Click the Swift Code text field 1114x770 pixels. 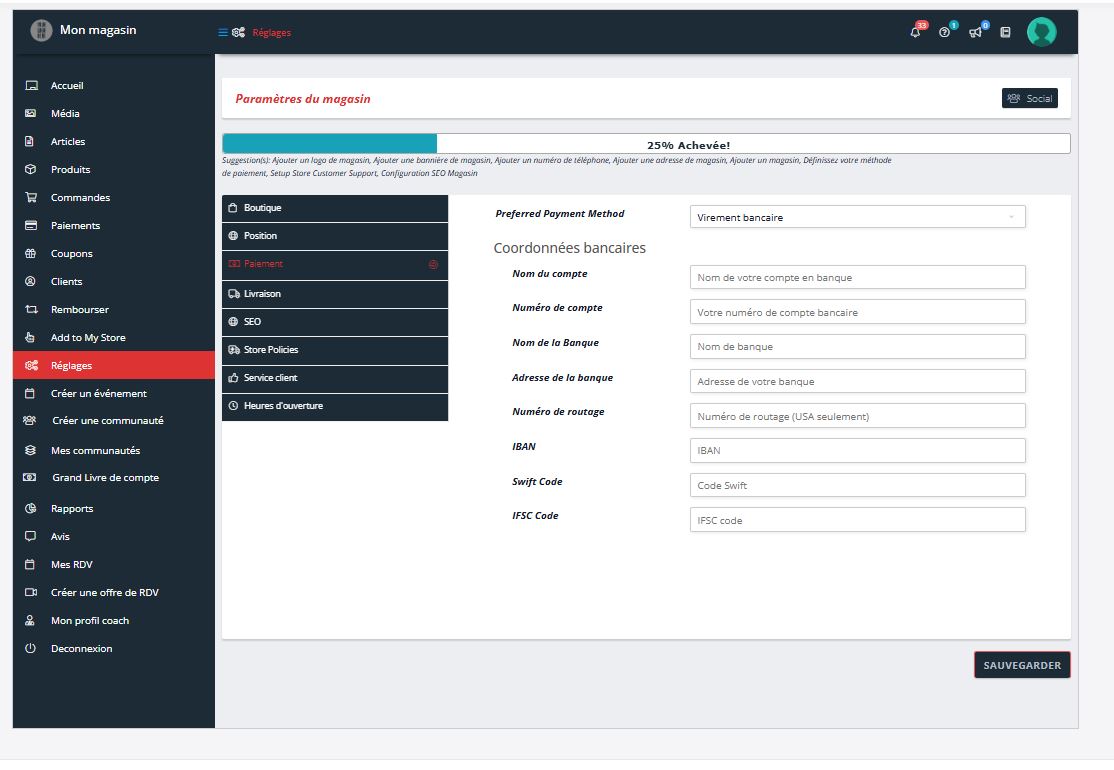click(x=857, y=485)
